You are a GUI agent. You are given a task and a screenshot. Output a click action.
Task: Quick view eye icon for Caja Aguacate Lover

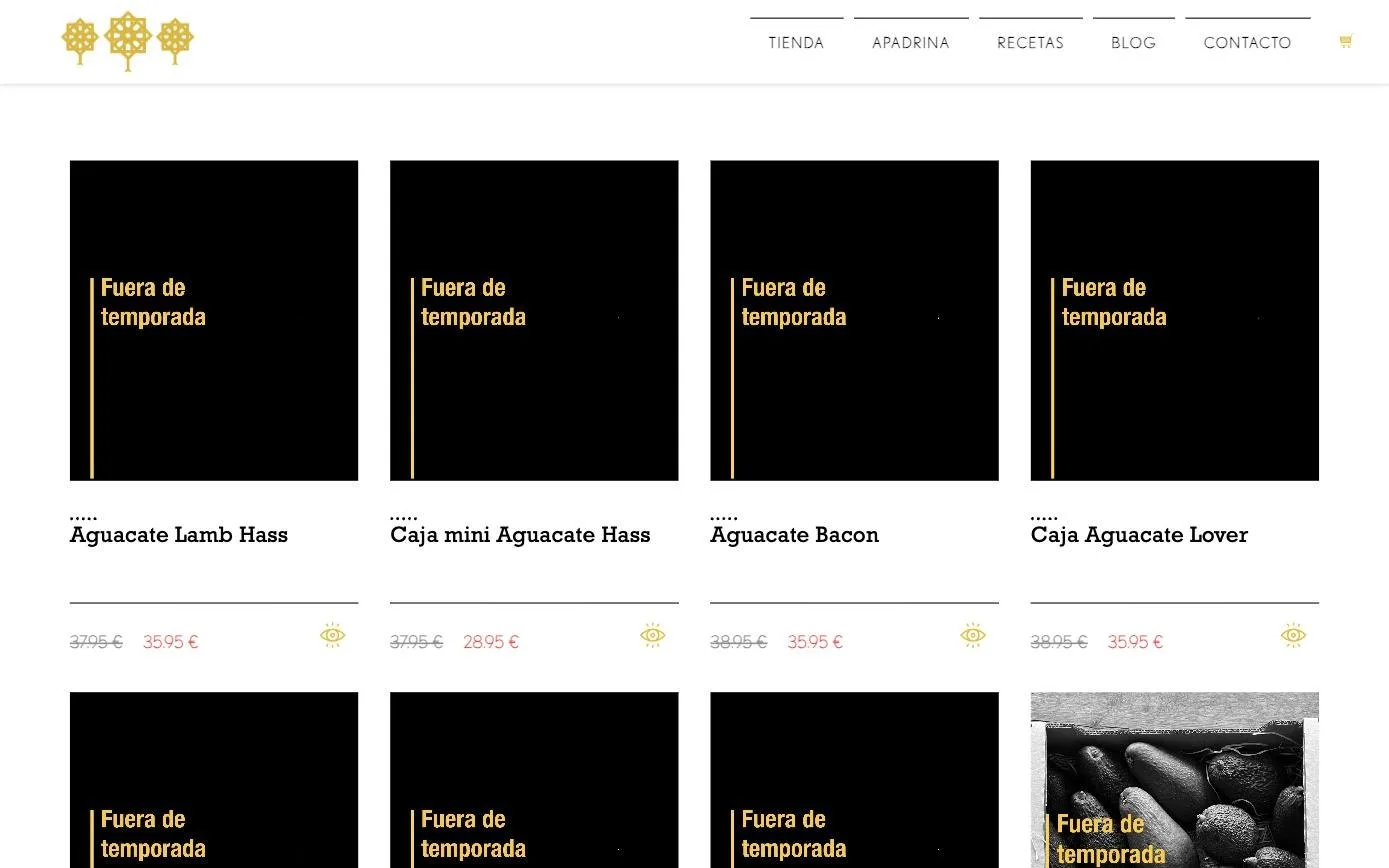click(1293, 635)
